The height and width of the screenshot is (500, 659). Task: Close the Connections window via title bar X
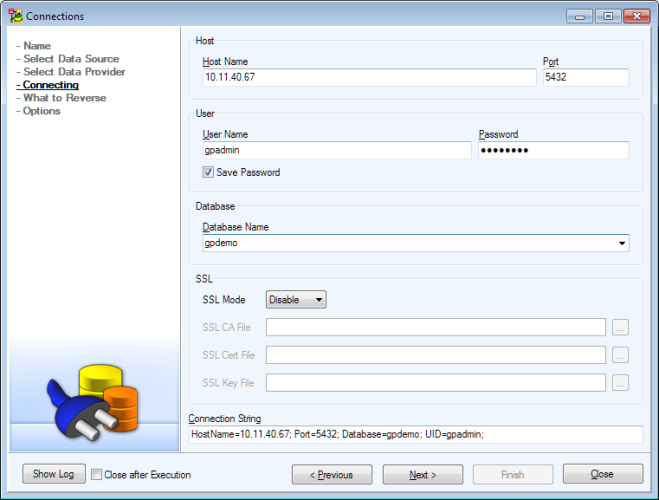pyautogui.click(x=637, y=16)
